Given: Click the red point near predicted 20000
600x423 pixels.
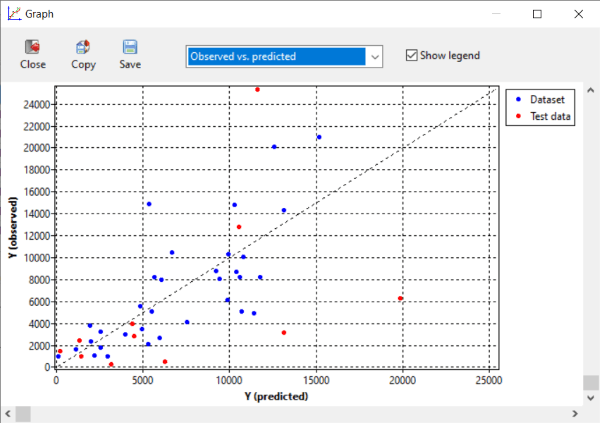Looking at the screenshot, I should [400, 298].
